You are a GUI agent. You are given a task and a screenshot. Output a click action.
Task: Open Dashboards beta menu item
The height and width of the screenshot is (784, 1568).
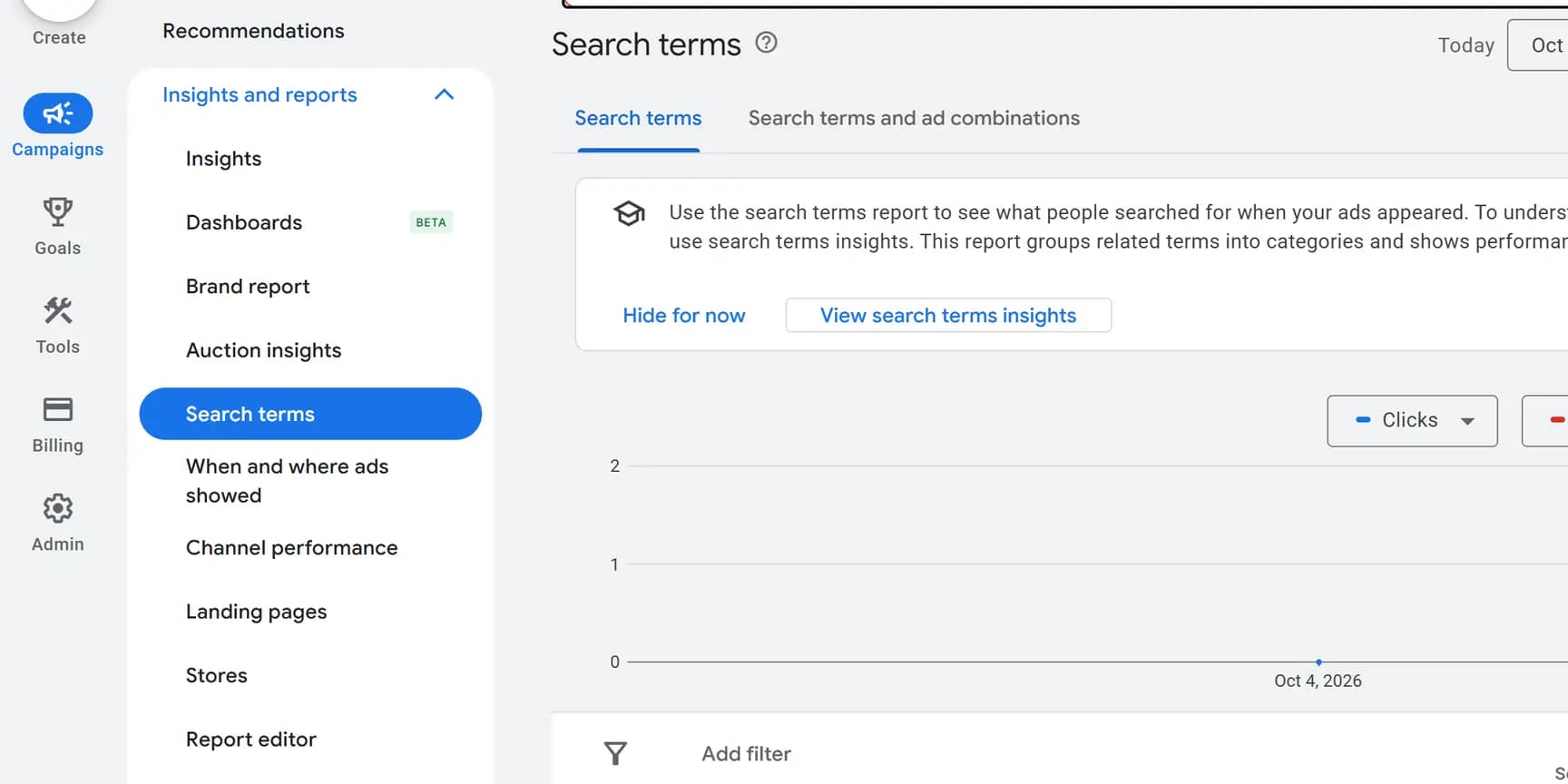click(244, 222)
